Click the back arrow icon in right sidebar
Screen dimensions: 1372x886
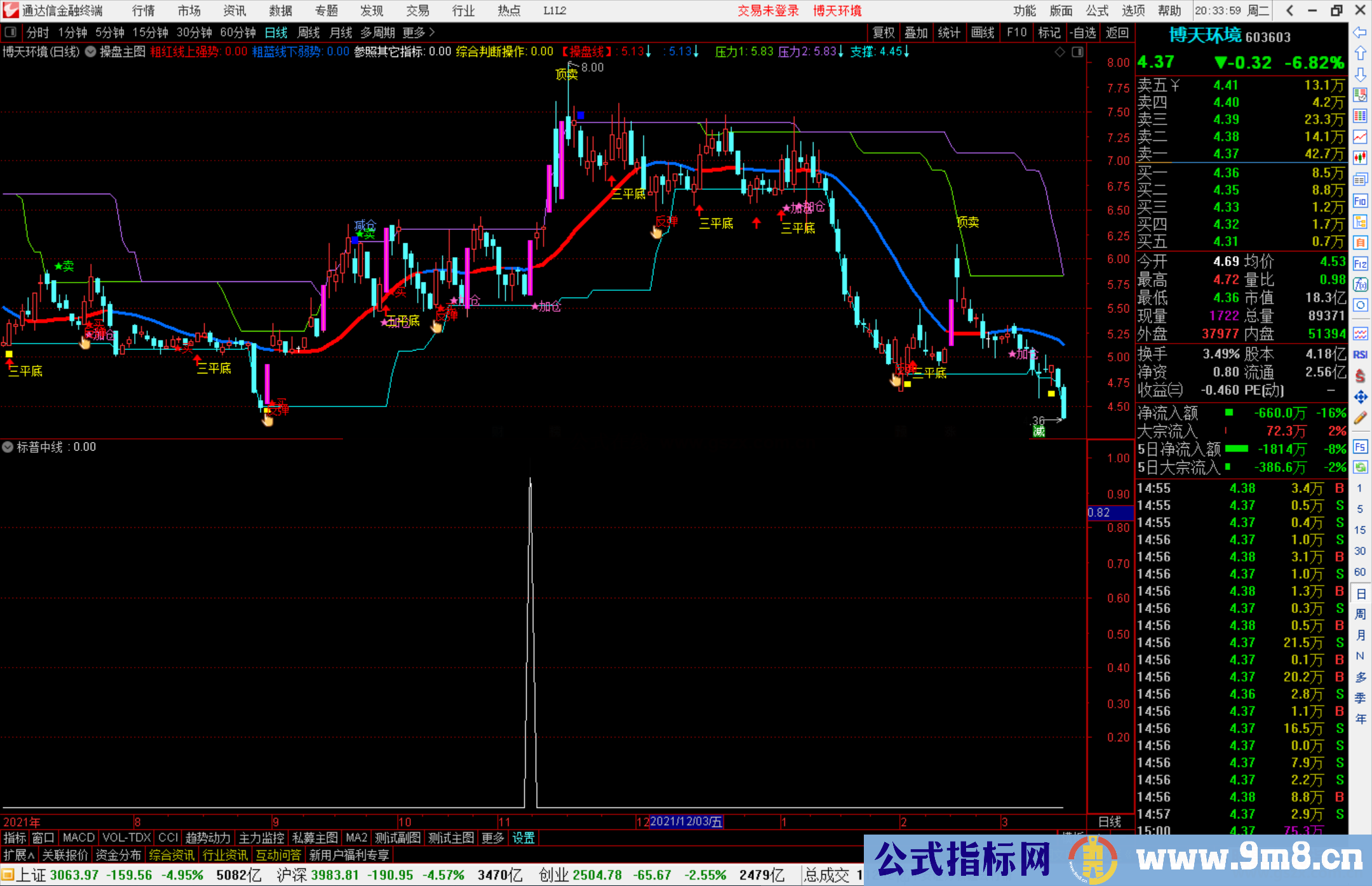click(1360, 32)
